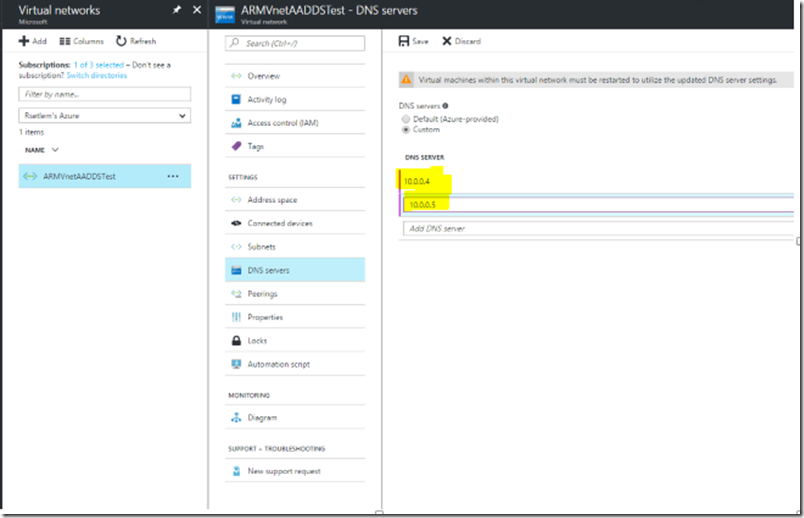
Task: Click the virtual network icon in the blade header
Action: [x=225, y=15]
